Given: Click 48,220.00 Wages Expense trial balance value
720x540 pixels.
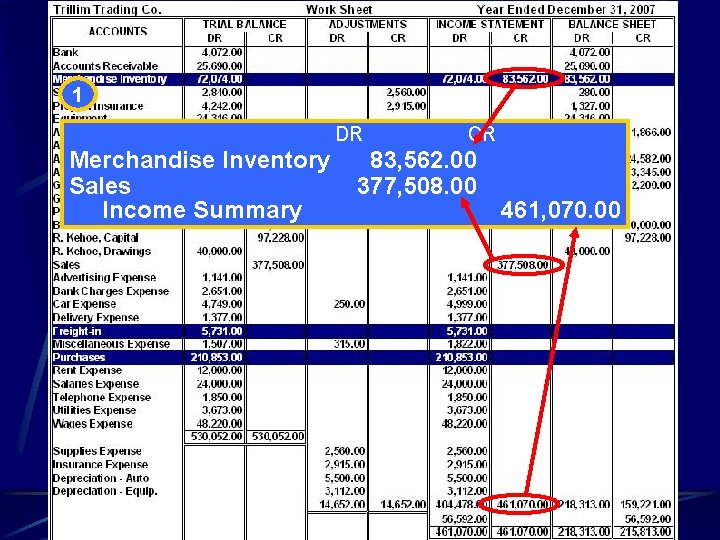Looking at the screenshot, I should (219, 423).
